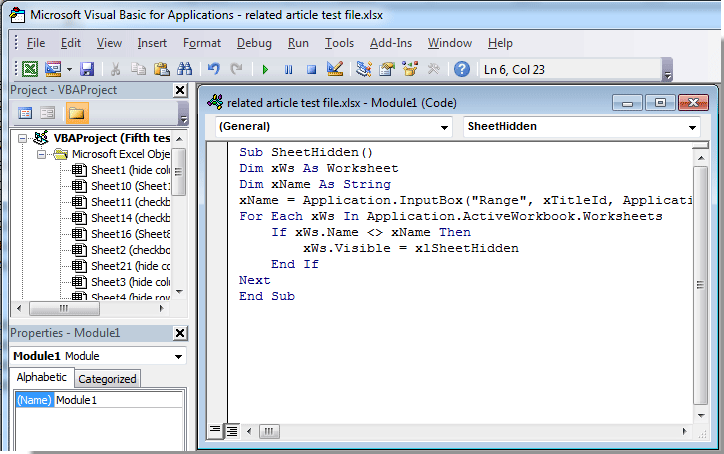The height and width of the screenshot is (454, 724).
Task: Click project tree scroll down arrow
Action: tap(180, 292)
